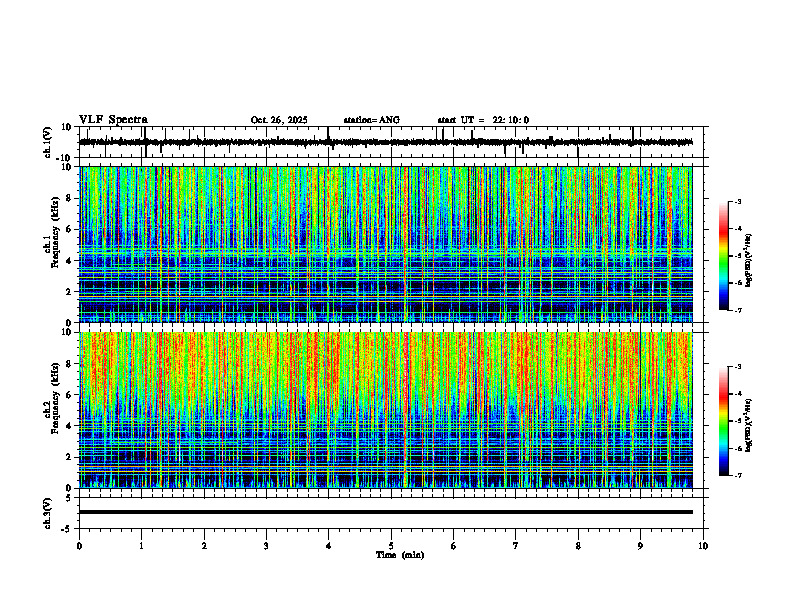Screen dimensions: 792x612
Task: Click time axis tick label "0"
Action: pyautogui.click(x=79, y=546)
